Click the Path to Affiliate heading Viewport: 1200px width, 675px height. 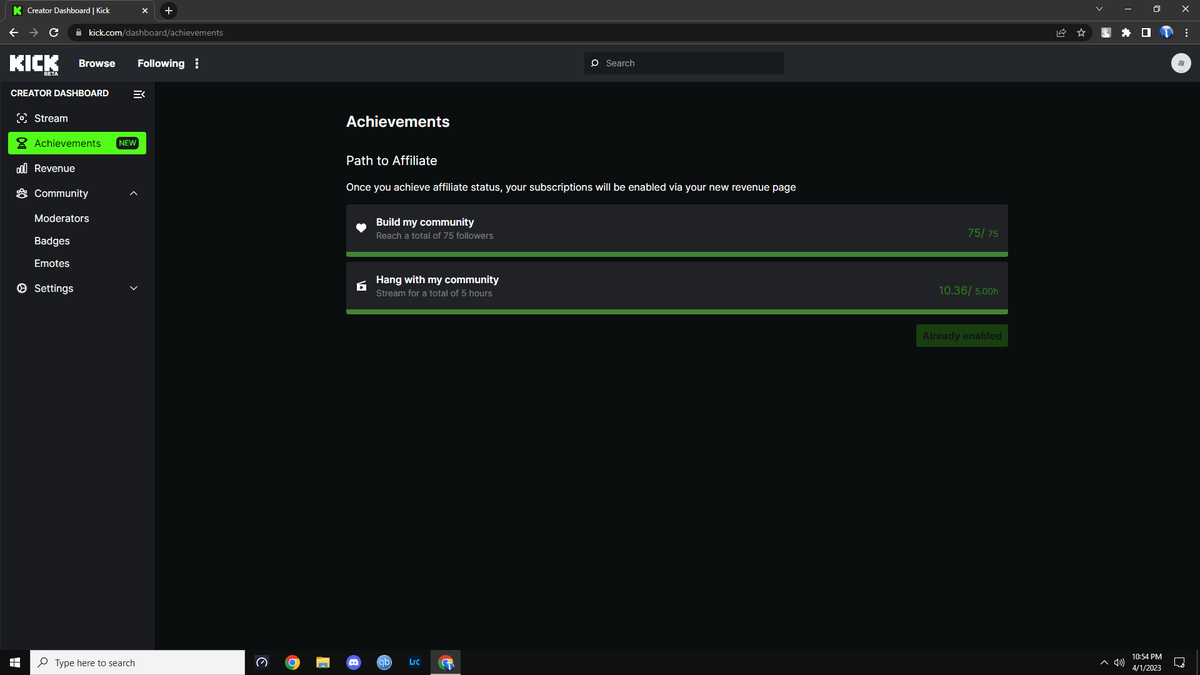tap(391, 160)
